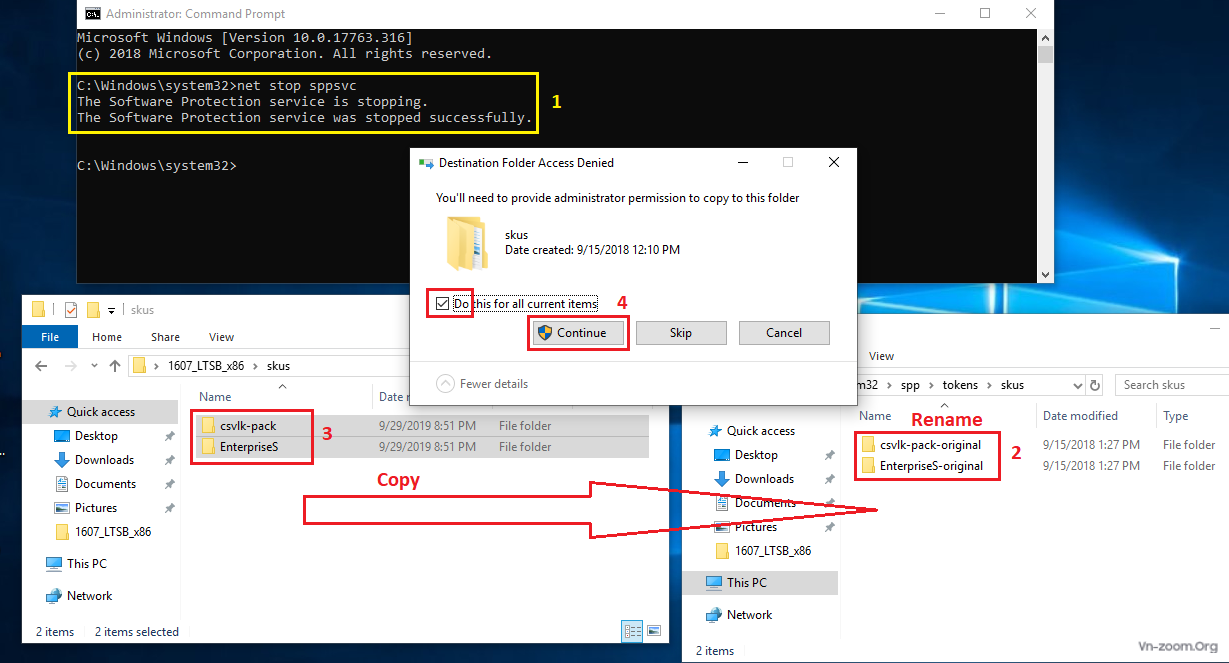Click the Command Prompt scrollbar down arrow

[1045, 275]
